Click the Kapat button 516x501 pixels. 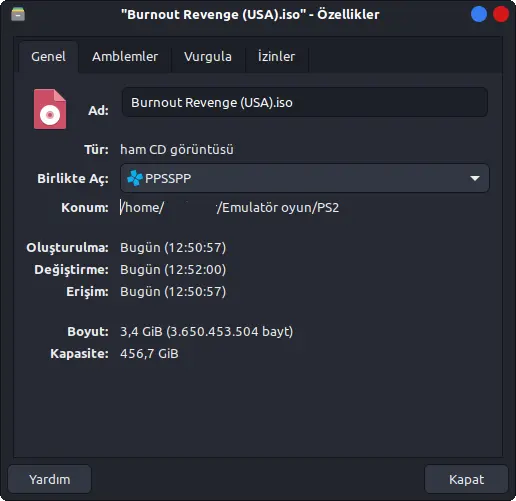466,479
